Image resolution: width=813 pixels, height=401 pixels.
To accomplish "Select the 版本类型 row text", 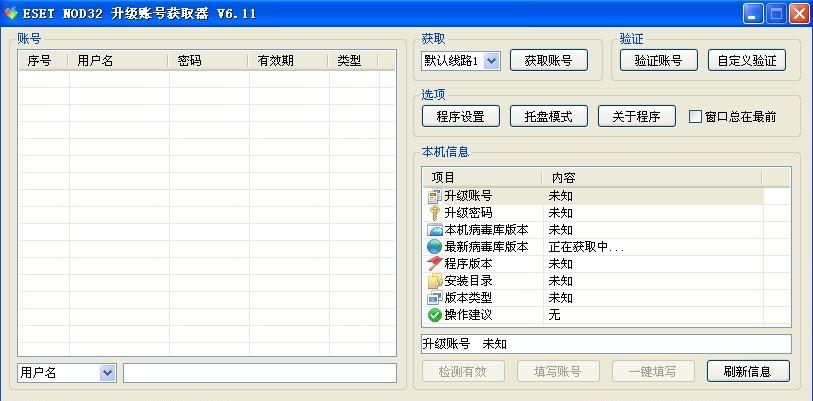I will tap(468, 298).
